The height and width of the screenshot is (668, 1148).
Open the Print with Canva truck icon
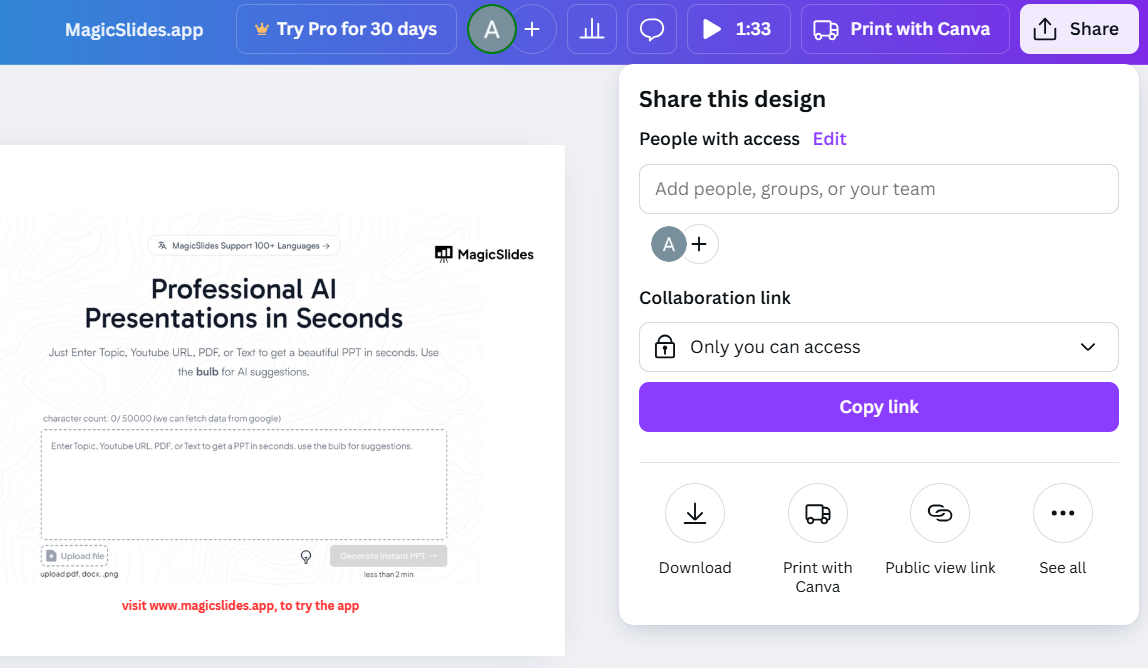pyautogui.click(x=818, y=513)
